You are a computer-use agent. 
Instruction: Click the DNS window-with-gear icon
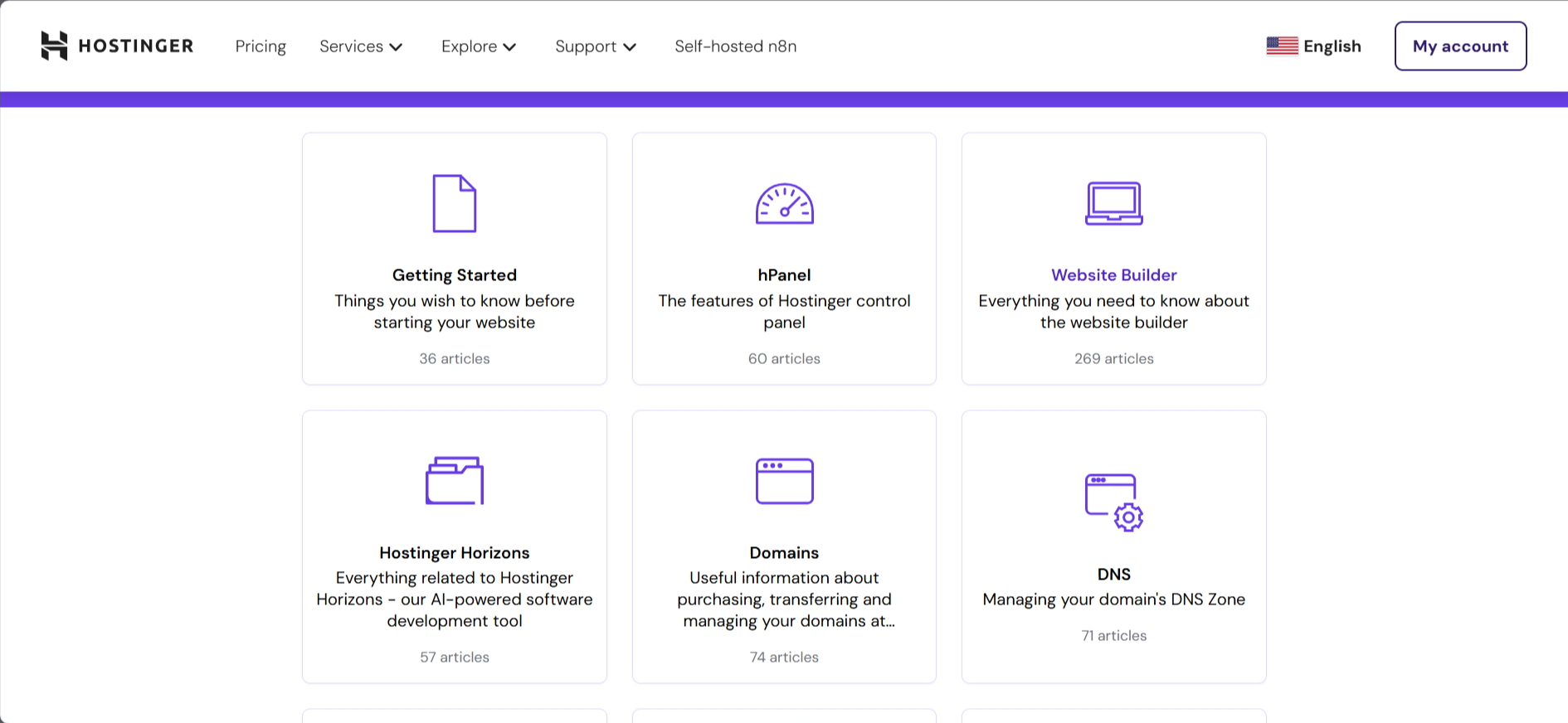(1114, 502)
